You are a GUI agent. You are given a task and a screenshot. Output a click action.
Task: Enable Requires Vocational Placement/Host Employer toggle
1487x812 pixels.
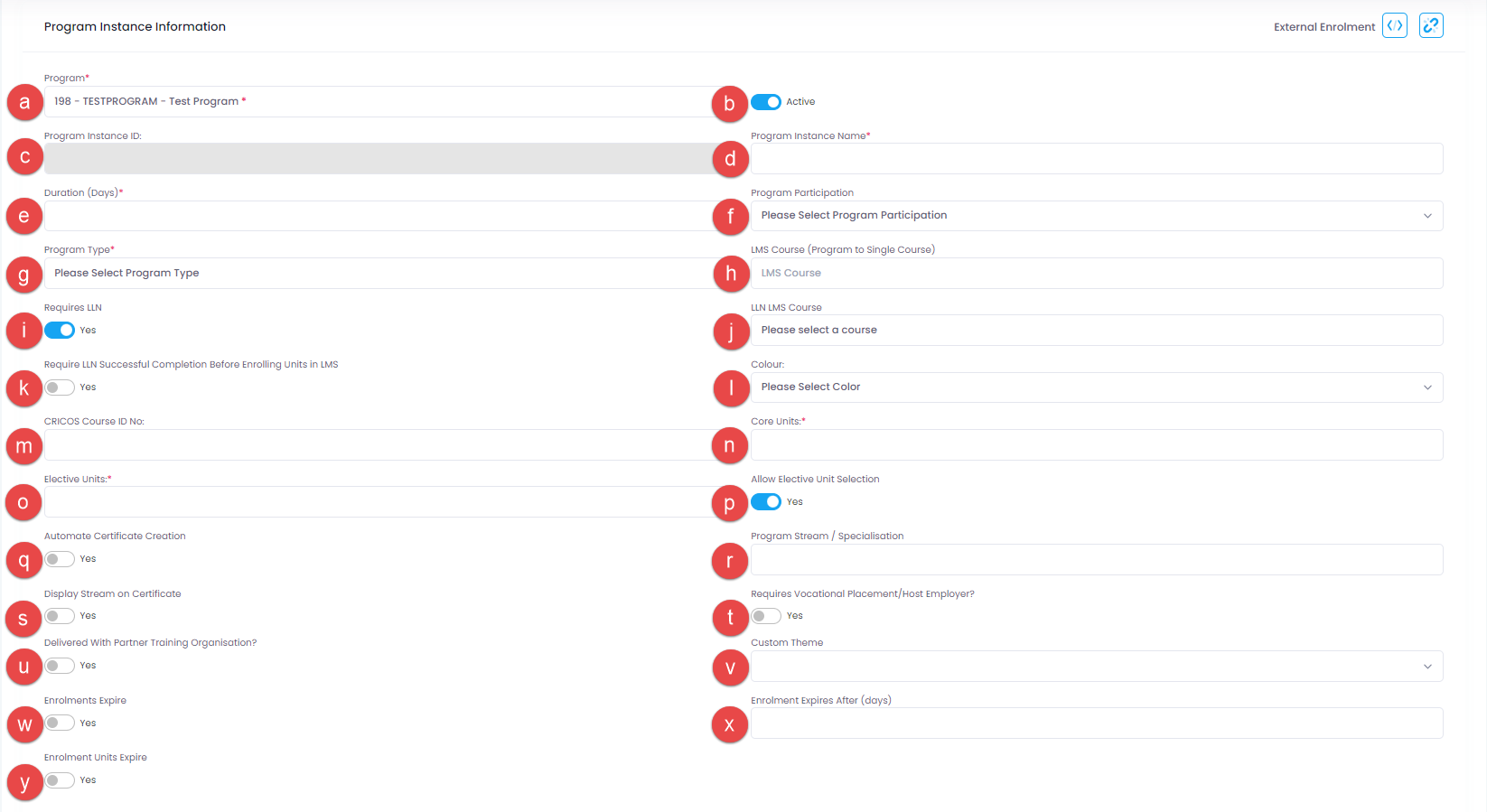(766, 616)
